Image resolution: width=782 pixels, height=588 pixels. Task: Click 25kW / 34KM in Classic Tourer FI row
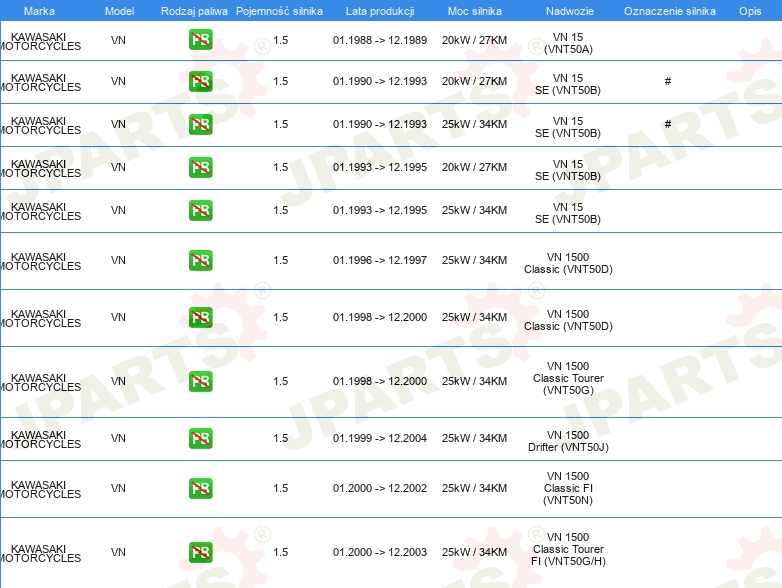(474, 552)
